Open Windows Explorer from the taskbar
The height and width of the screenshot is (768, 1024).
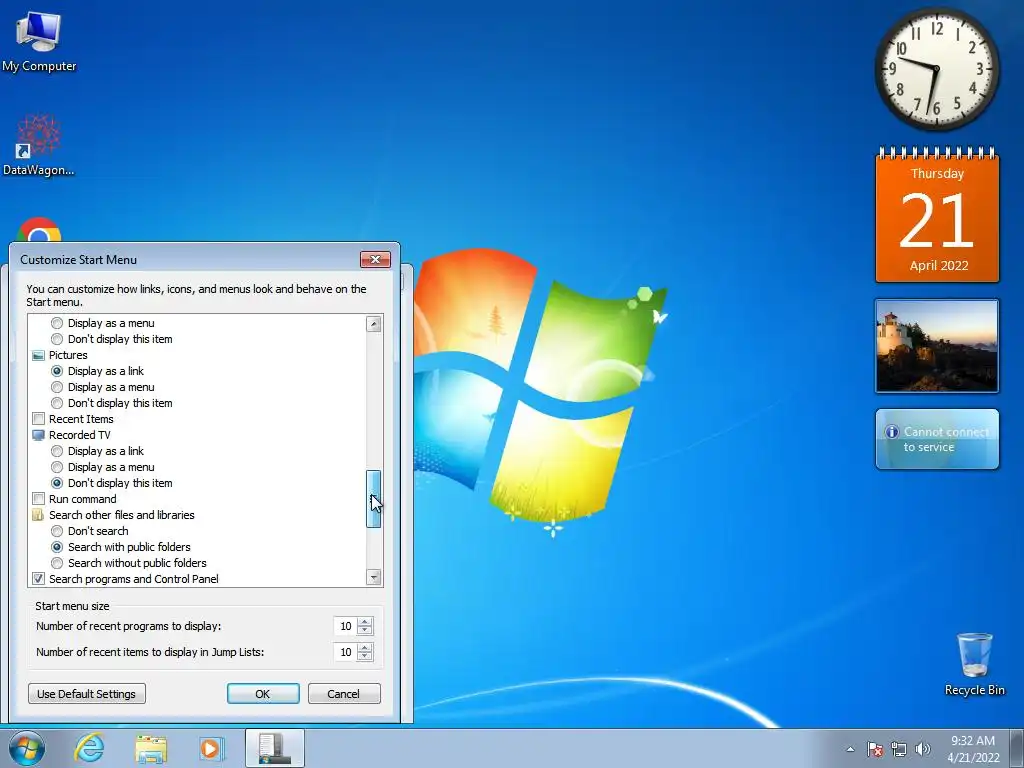coord(151,748)
